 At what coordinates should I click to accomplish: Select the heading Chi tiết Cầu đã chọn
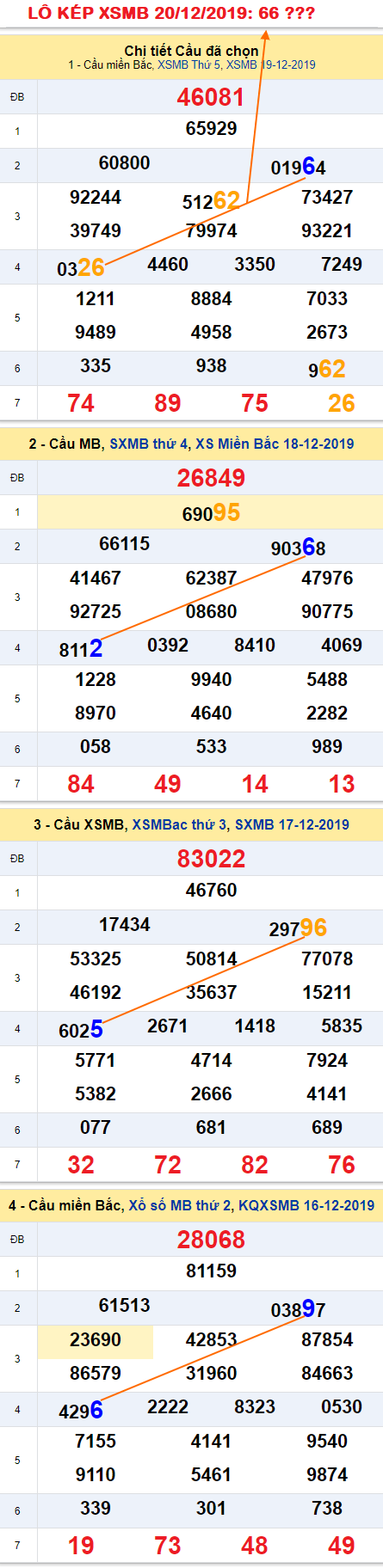pyautogui.click(x=191, y=51)
